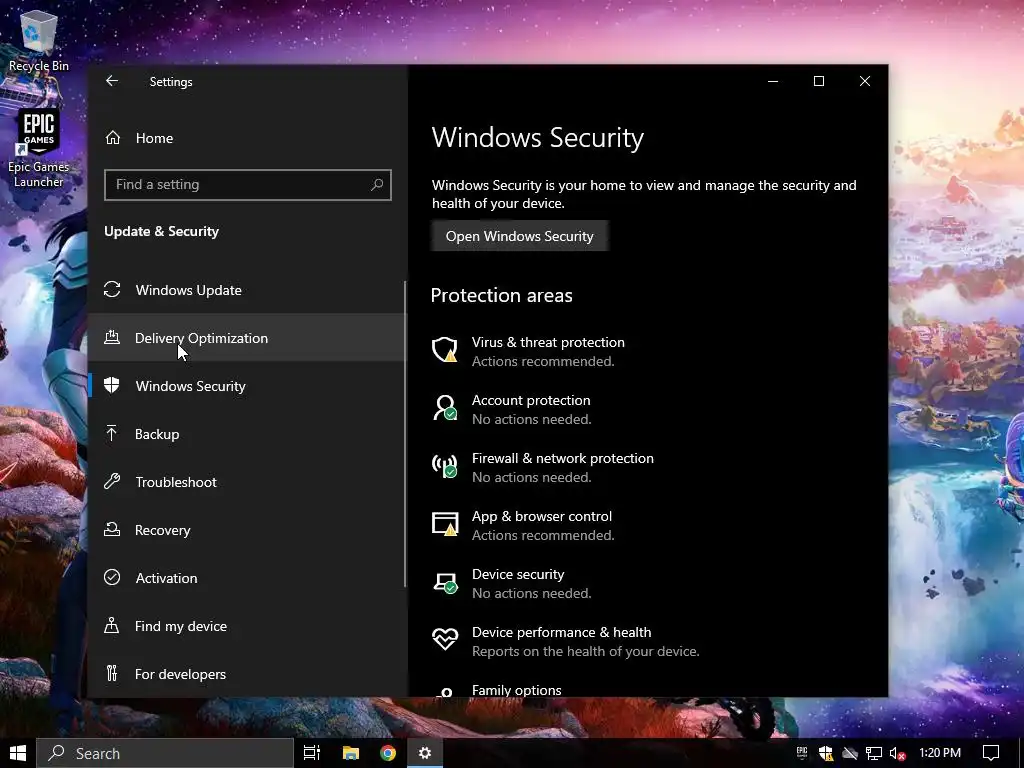Click the Recovery icon
The height and width of the screenshot is (768, 1024).
[x=112, y=529]
